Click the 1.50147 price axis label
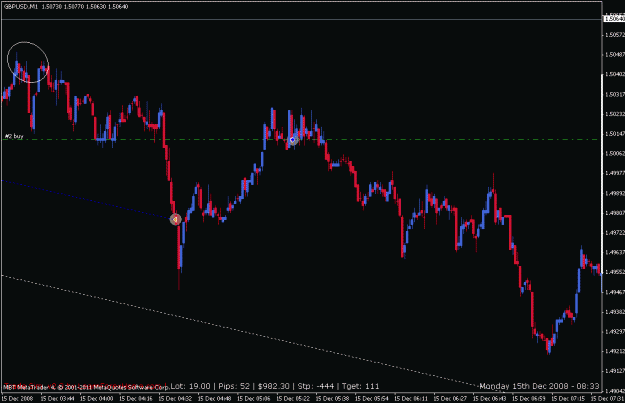 click(615, 134)
